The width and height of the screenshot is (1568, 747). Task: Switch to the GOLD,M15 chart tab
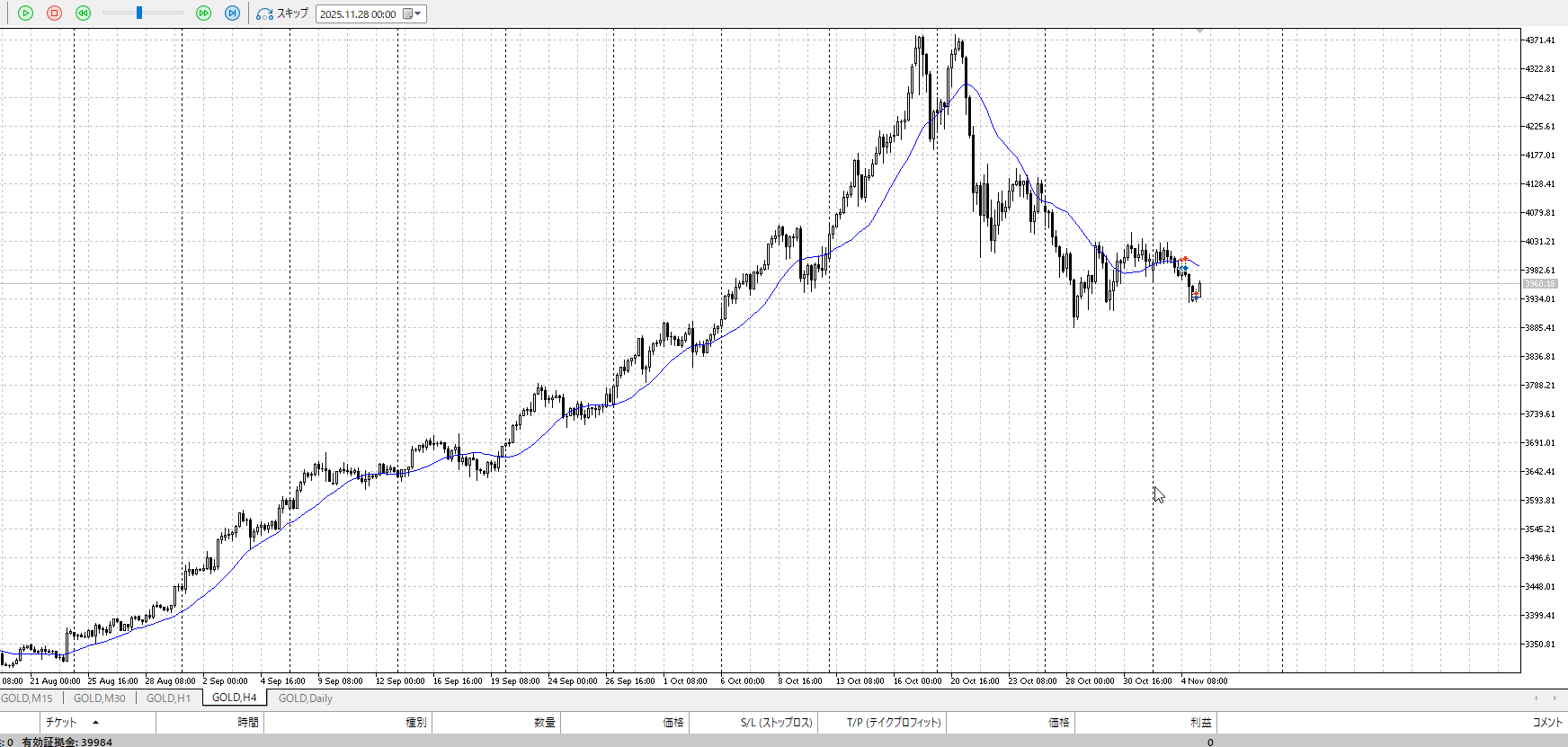click(27, 698)
